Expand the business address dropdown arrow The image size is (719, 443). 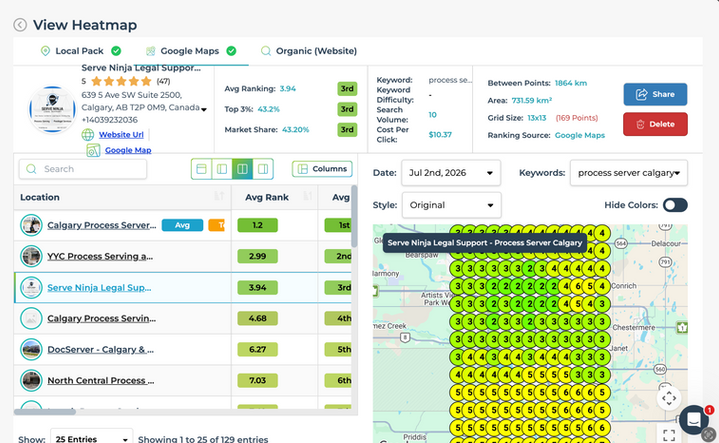[204, 109]
